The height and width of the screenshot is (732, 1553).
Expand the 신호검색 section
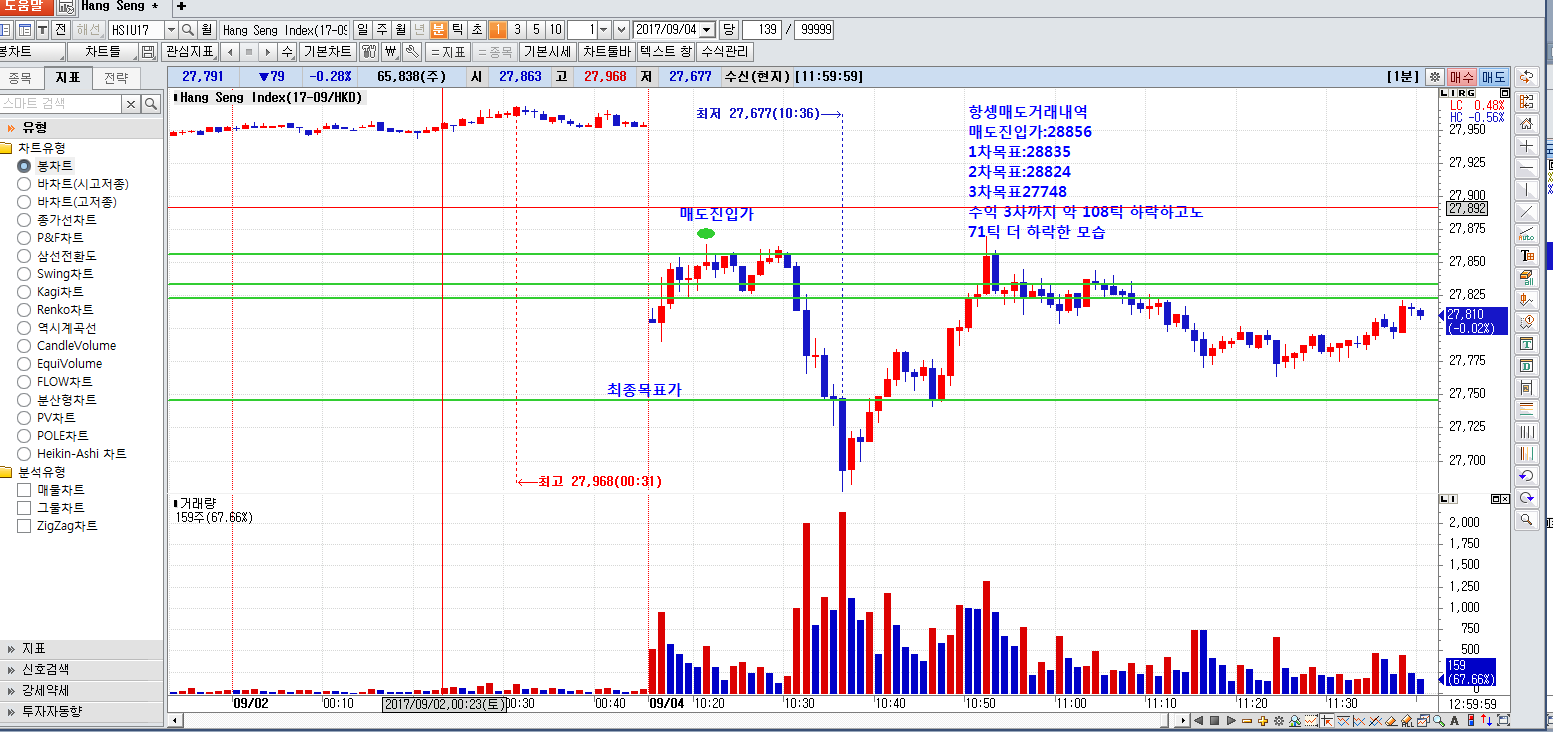(x=81, y=669)
